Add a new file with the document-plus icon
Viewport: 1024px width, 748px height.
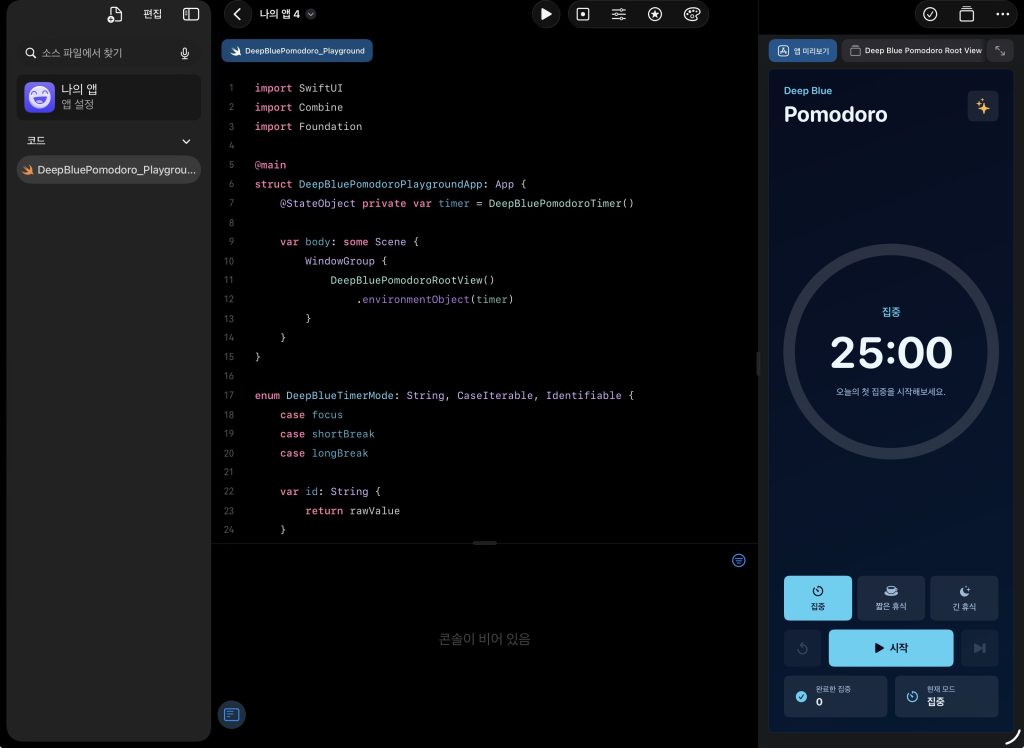(x=114, y=14)
